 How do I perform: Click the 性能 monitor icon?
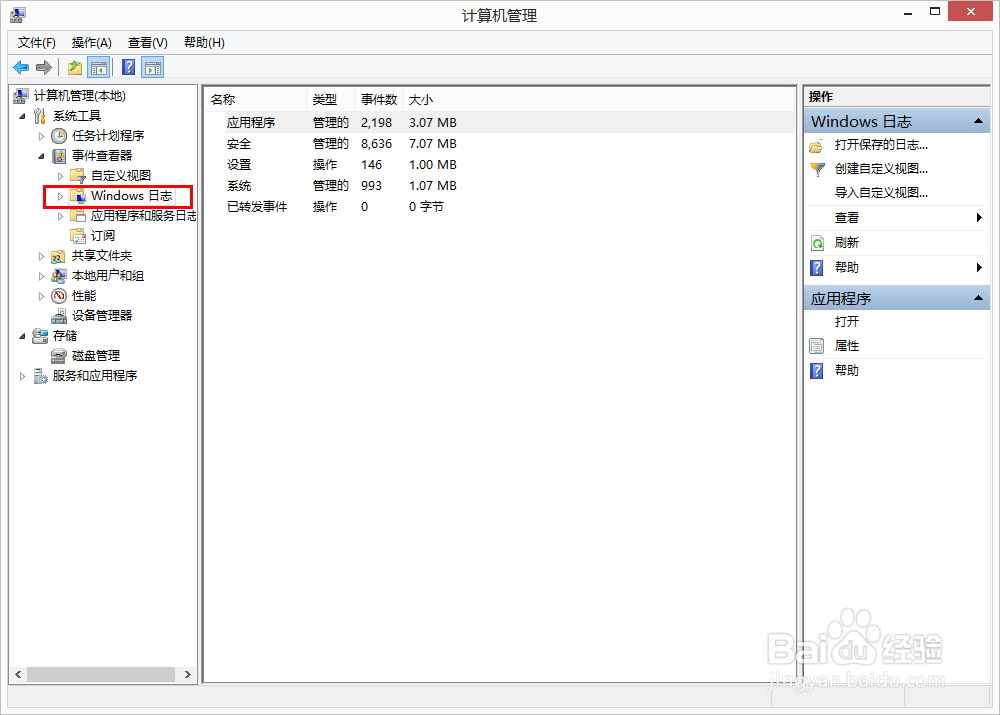59,295
